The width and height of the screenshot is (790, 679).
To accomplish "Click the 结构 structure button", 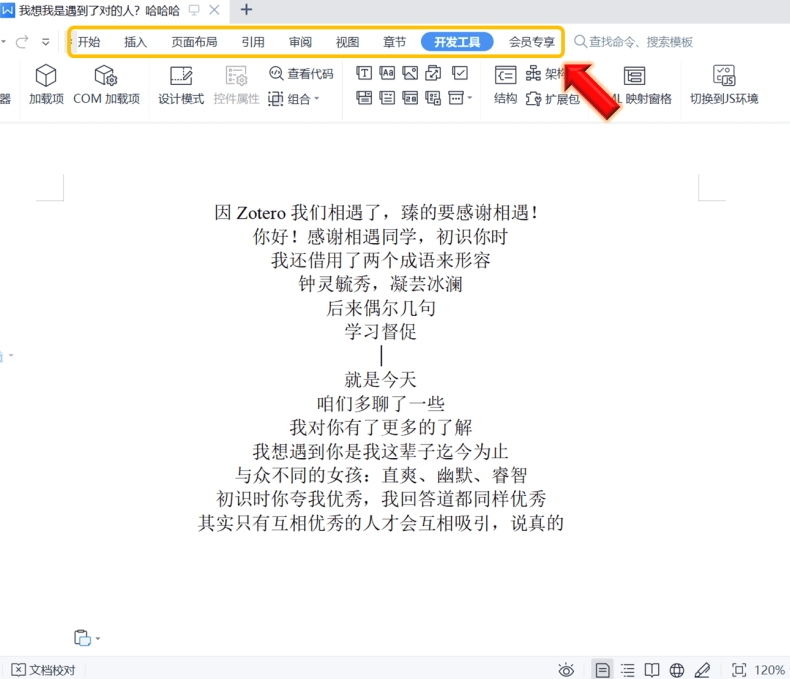I will 505,85.
